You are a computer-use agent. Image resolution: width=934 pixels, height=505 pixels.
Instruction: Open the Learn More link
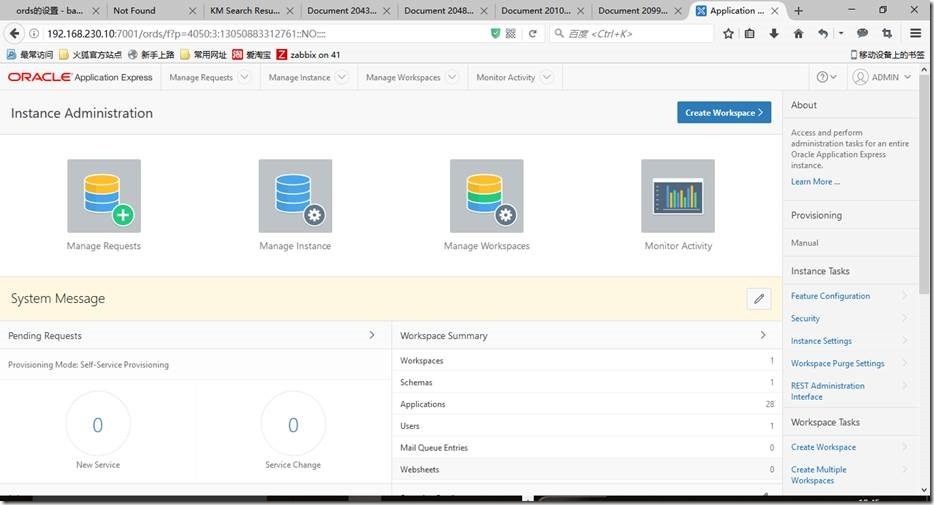coord(815,182)
